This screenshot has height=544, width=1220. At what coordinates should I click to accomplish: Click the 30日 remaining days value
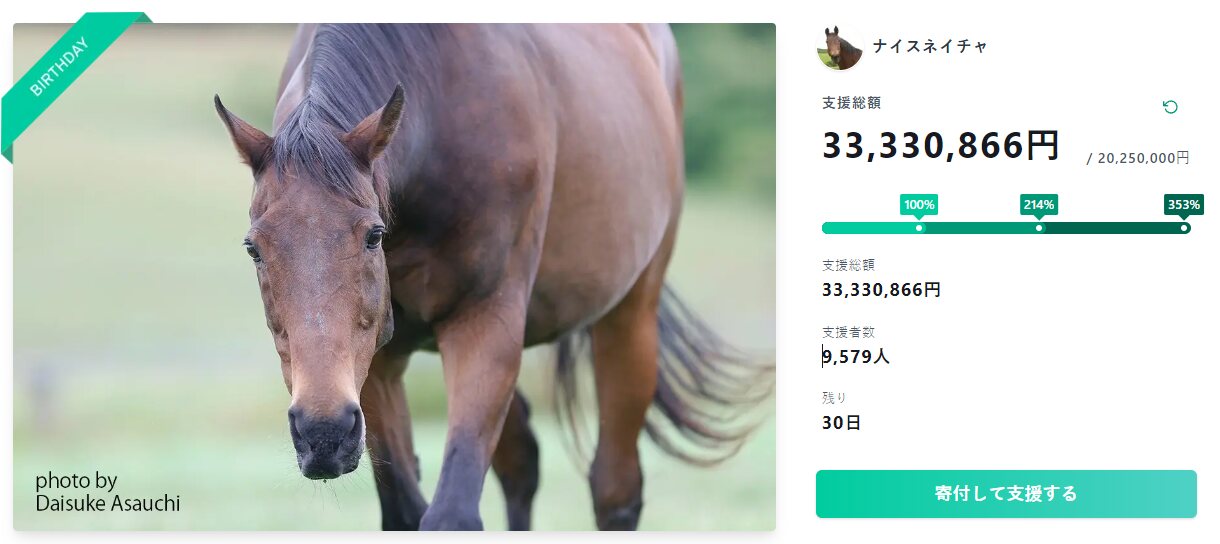tap(841, 423)
